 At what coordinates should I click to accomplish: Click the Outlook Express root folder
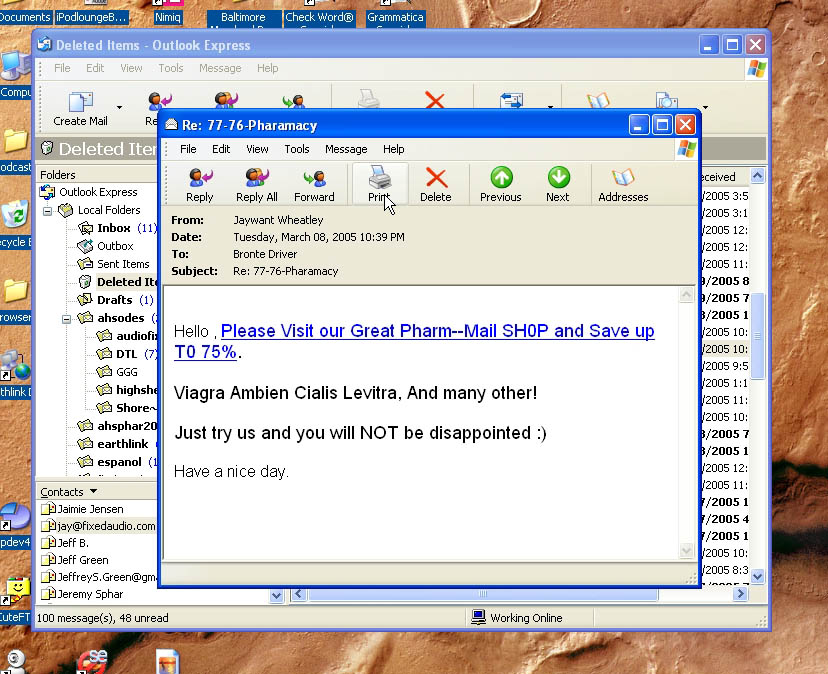[x=89, y=192]
